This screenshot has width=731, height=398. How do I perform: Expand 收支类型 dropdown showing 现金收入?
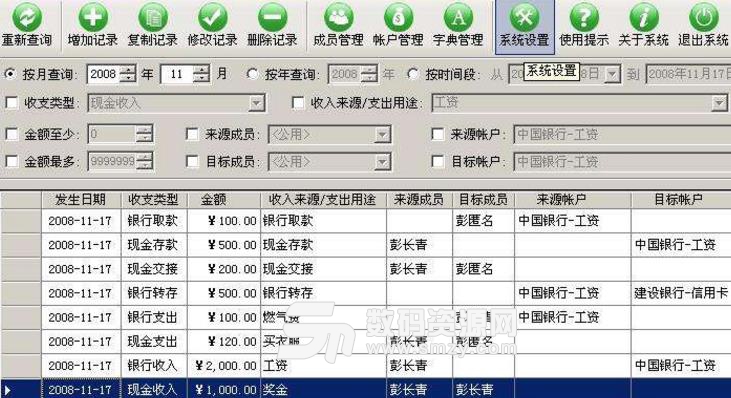pos(256,103)
